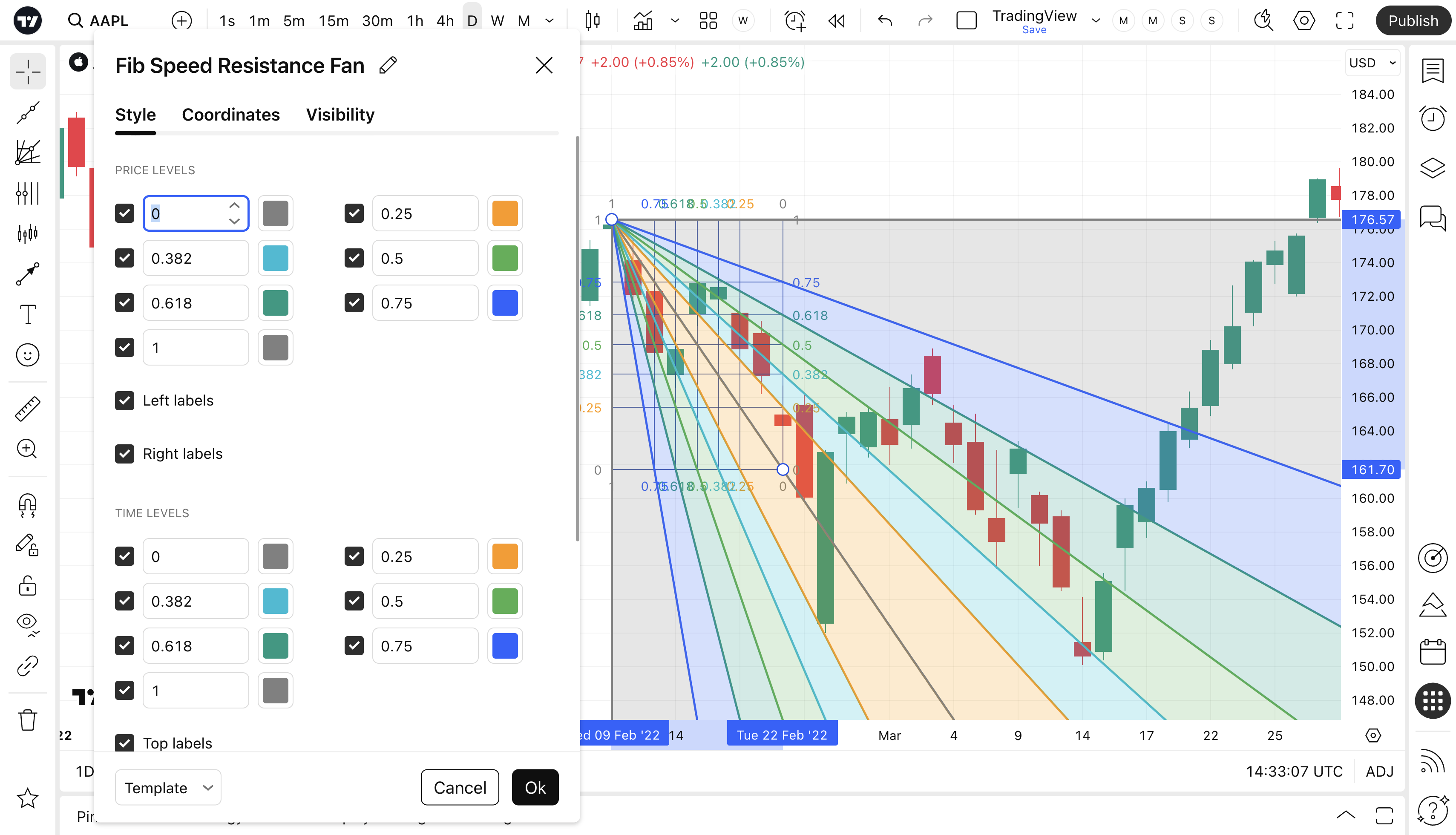Image resolution: width=1456 pixels, height=835 pixels.
Task: Open the Object tree layers icon
Action: pos(1432,167)
